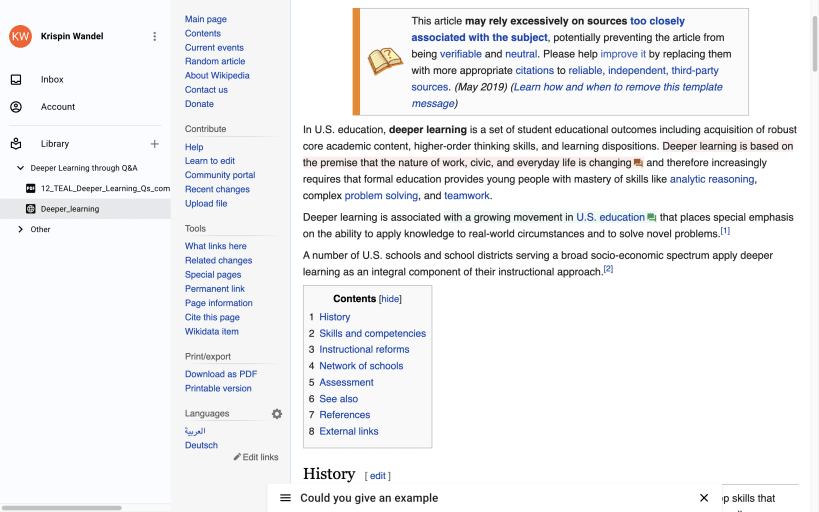Viewport: 819px width, 512px height.
Task: Open Special pages link
Action: 213,274
